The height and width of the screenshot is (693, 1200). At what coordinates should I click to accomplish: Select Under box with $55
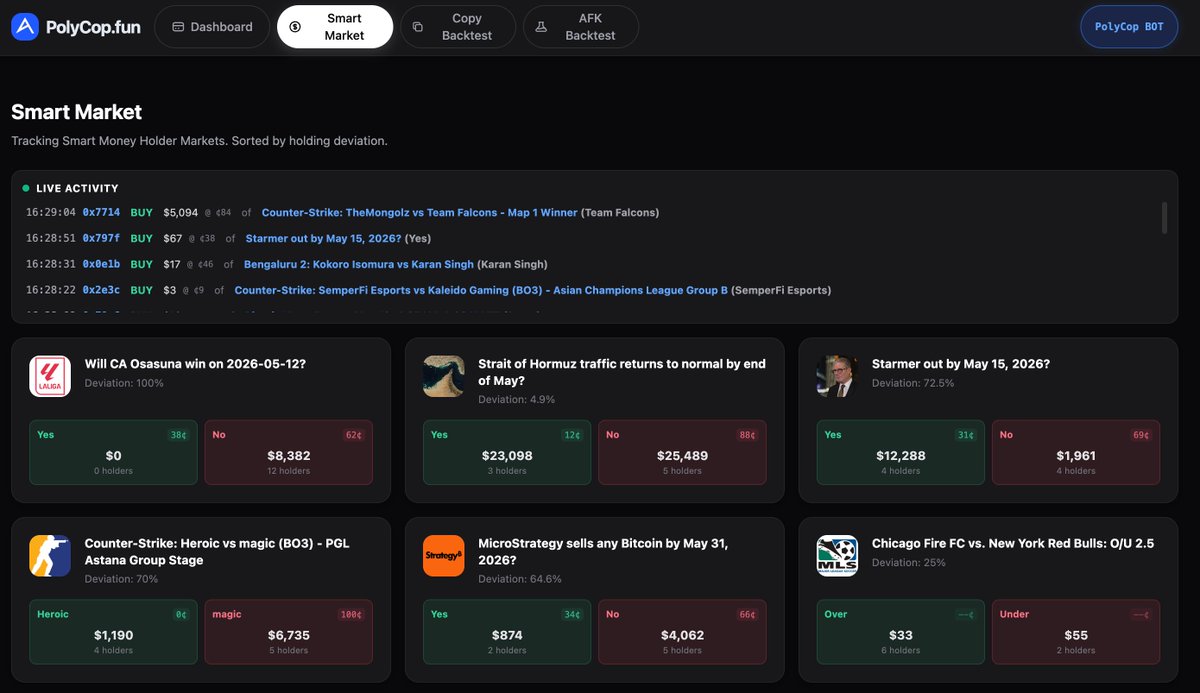1077,632
